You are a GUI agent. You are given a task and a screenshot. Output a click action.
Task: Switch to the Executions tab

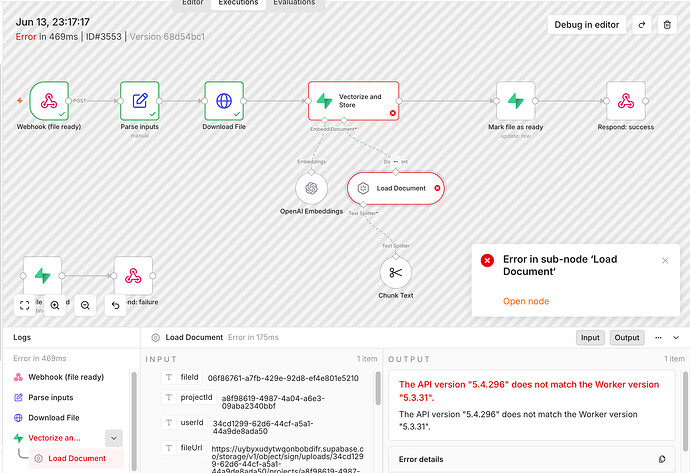pyautogui.click(x=238, y=3)
